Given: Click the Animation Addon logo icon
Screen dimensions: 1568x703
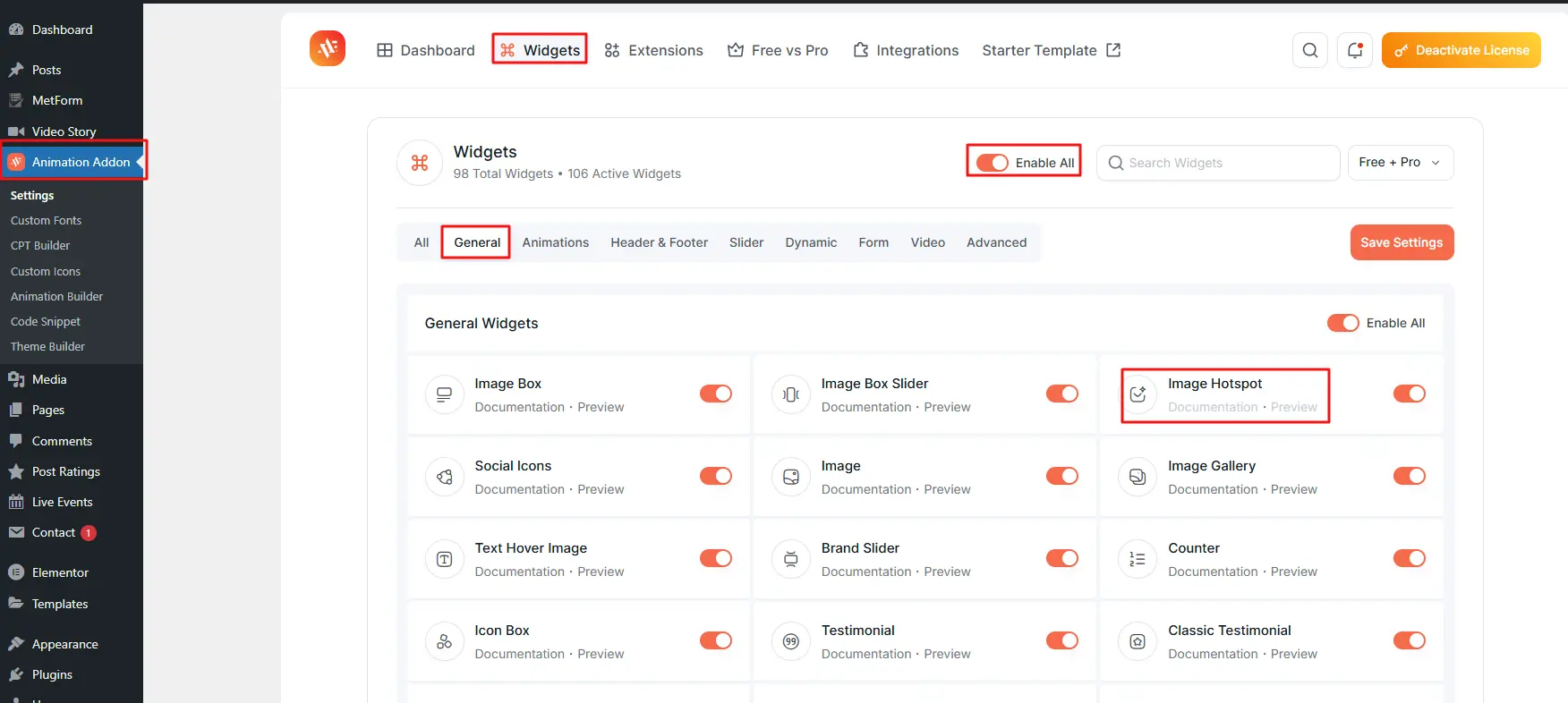Looking at the screenshot, I should click(328, 48).
